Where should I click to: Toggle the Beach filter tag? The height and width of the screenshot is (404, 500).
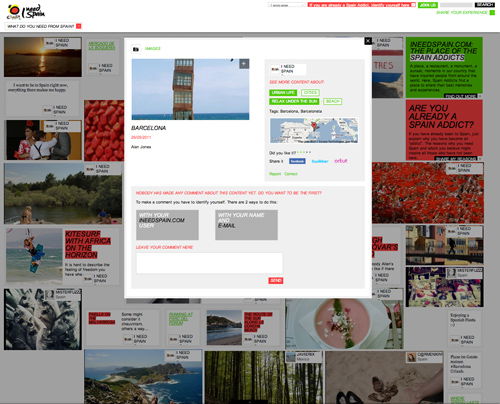pyautogui.click(x=332, y=101)
